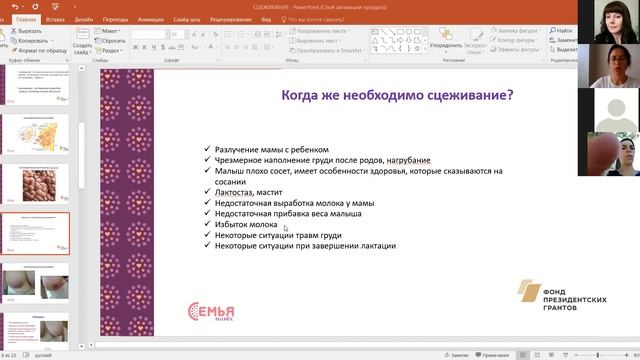Select the triangle shape in shapes gallery
The image size is (640, 360).
375,40
